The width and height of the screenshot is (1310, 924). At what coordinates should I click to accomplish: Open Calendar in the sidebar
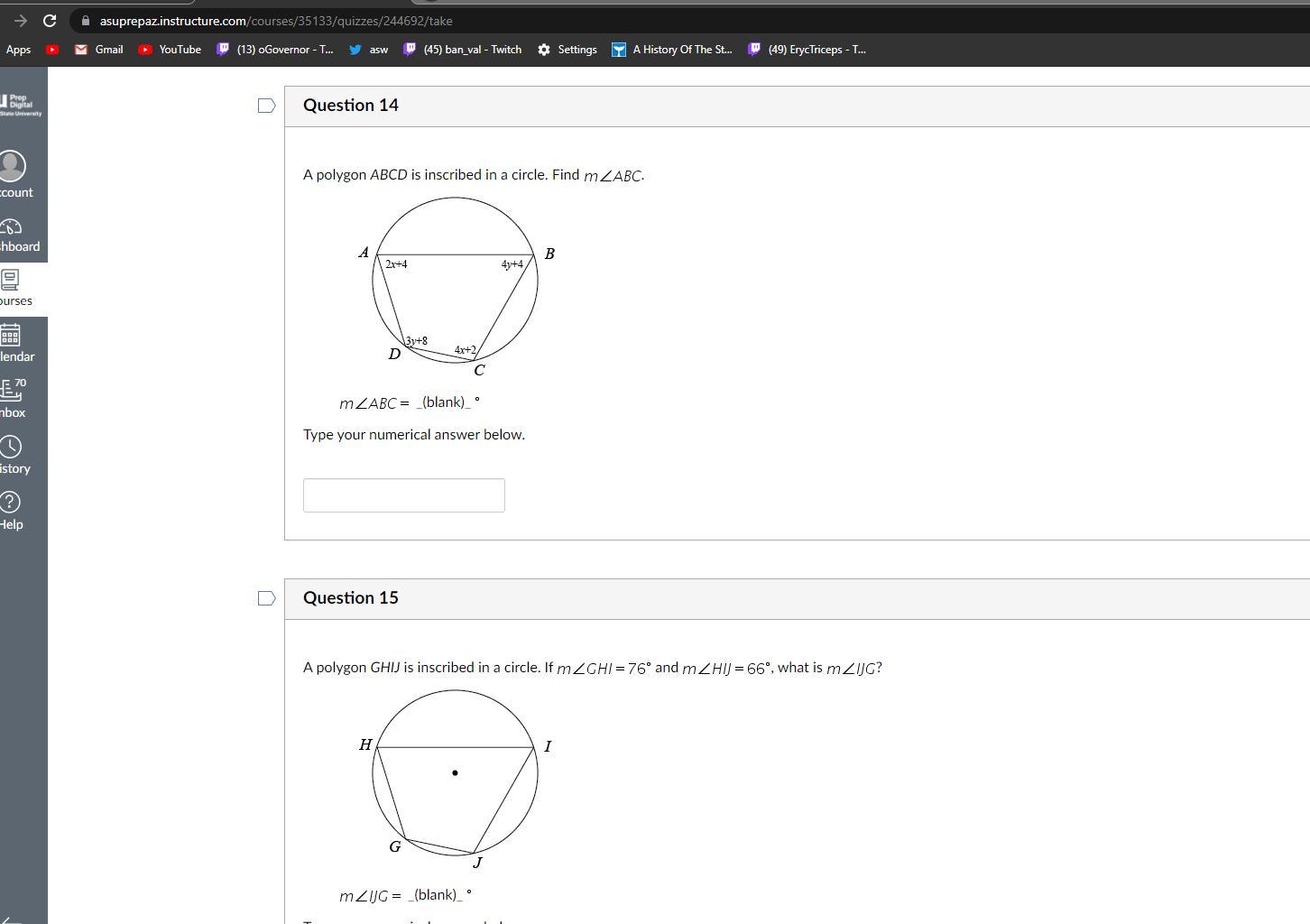click(x=16, y=344)
